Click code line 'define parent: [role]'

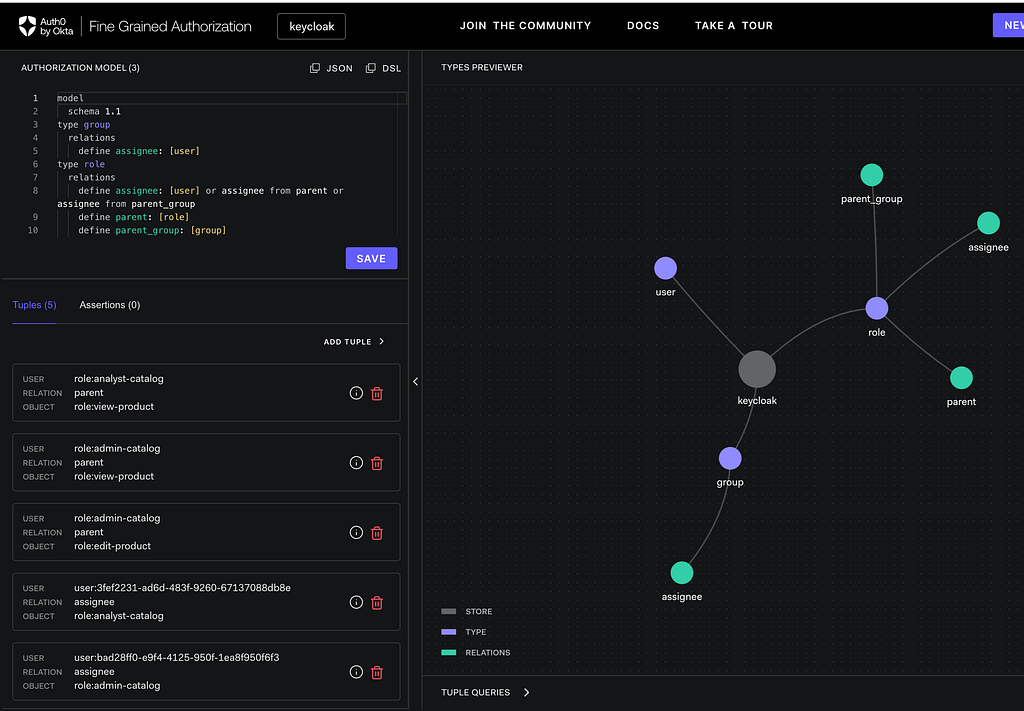point(133,217)
